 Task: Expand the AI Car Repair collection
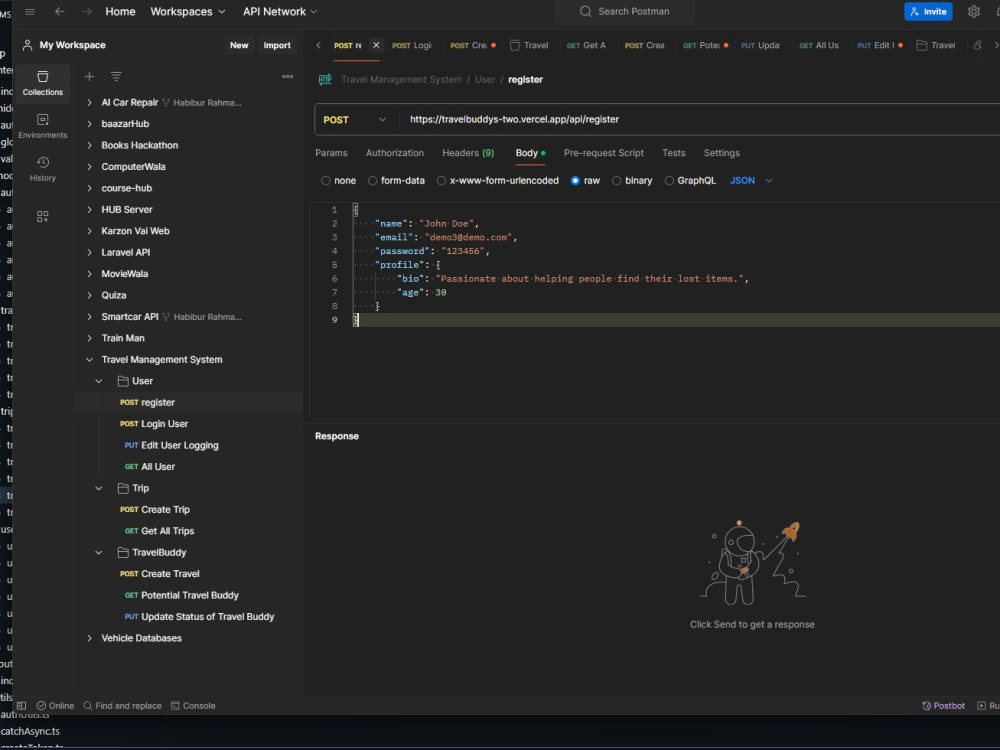pos(89,103)
